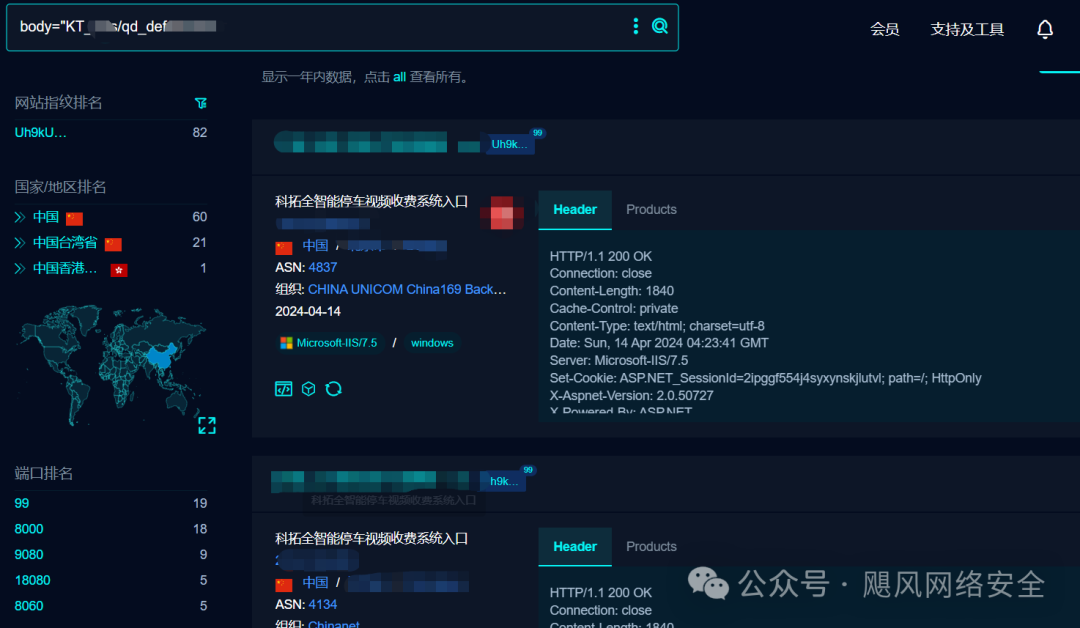Expand the 中国 country entry chevron

click(20, 218)
